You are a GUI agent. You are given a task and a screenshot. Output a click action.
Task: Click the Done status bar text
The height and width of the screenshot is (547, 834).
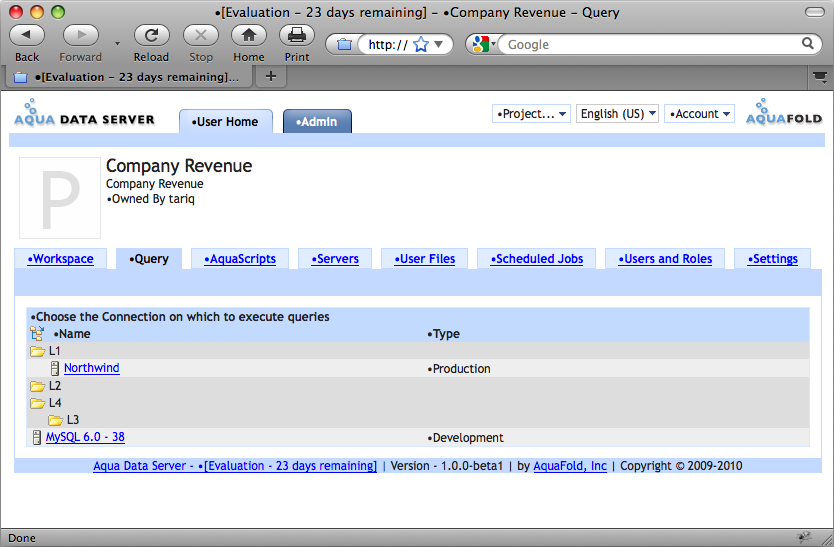click(22, 538)
